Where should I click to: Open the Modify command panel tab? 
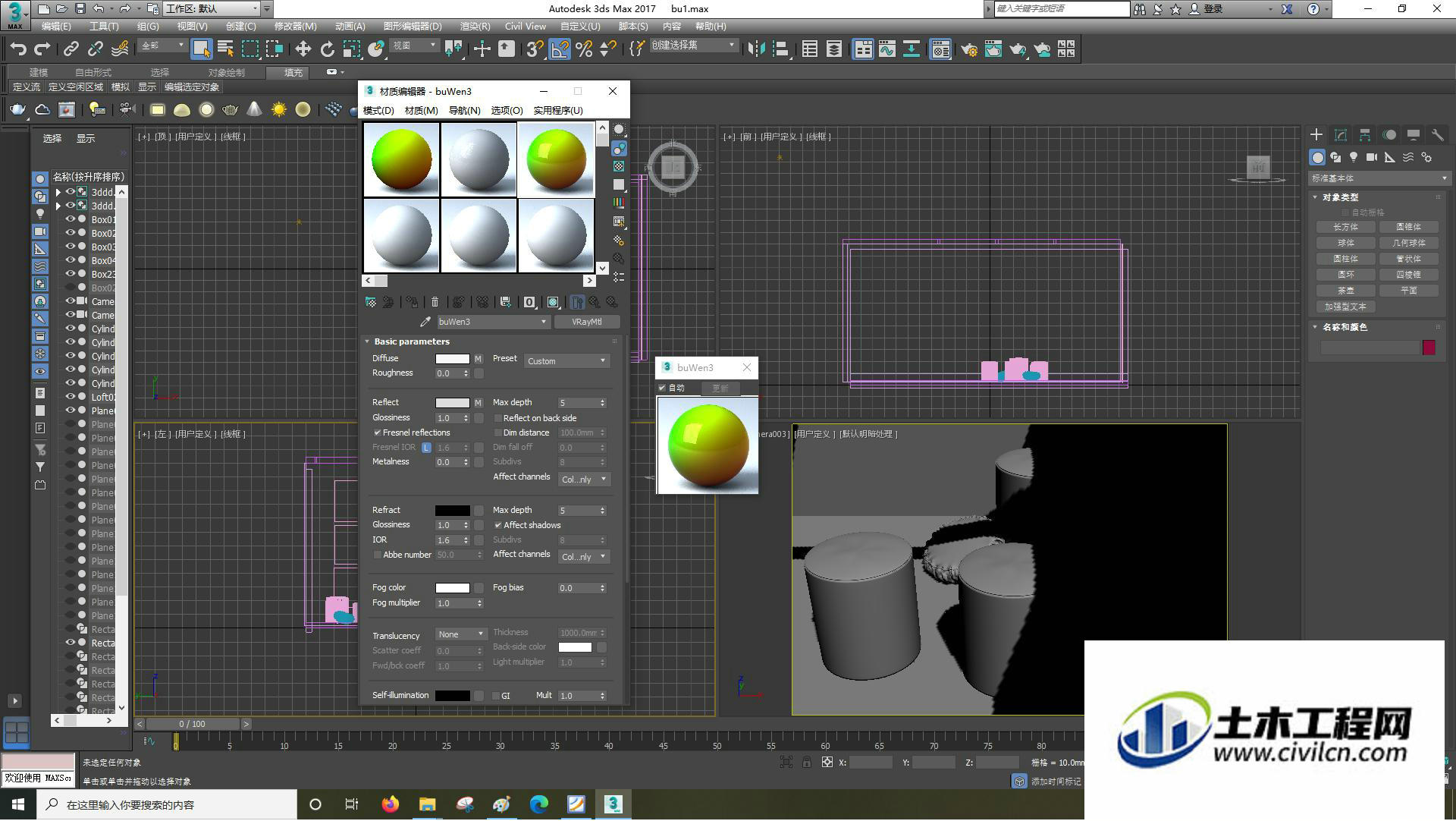tap(1341, 134)
